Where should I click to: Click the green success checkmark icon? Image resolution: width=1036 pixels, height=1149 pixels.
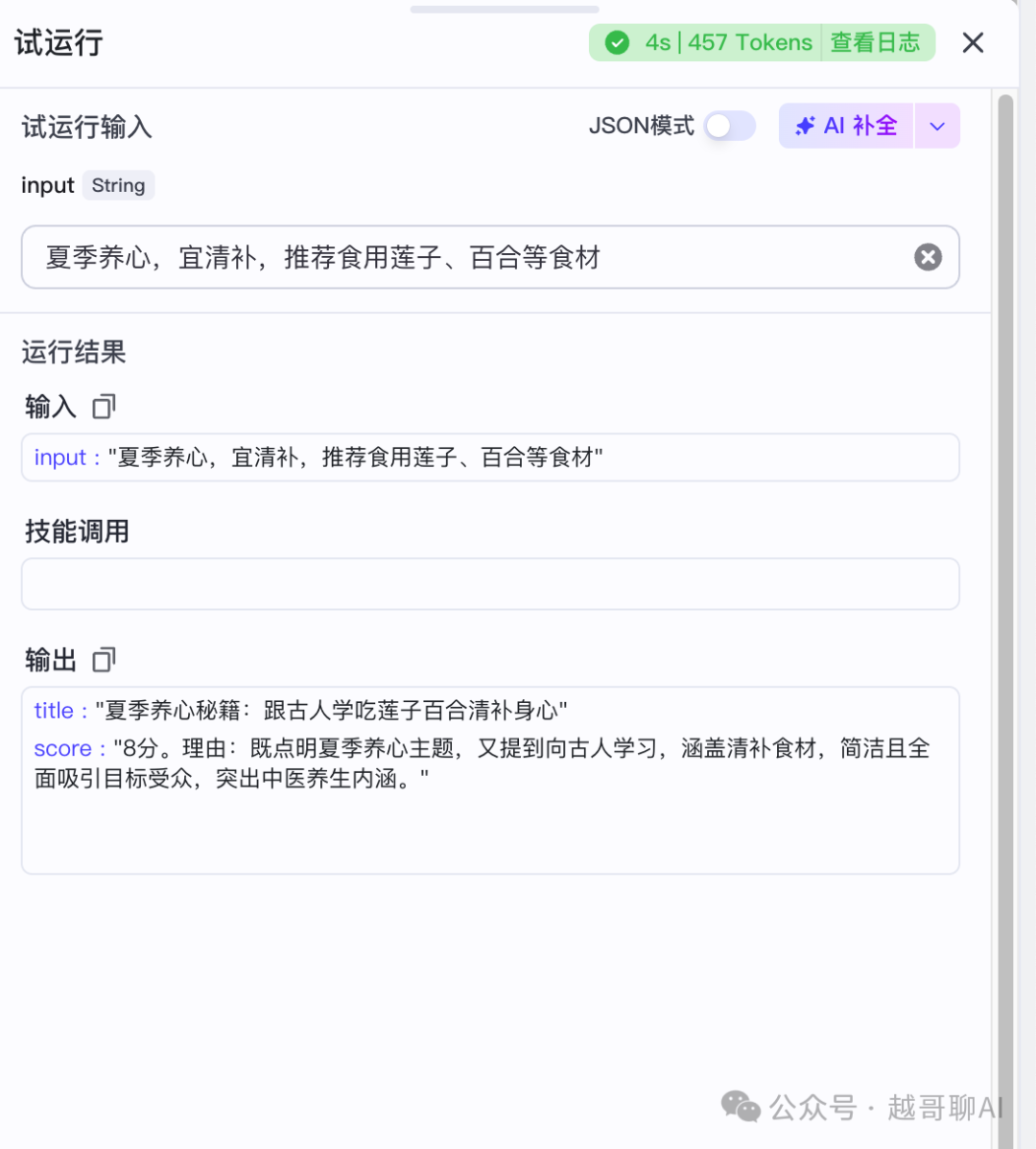(x=617, y=42)
